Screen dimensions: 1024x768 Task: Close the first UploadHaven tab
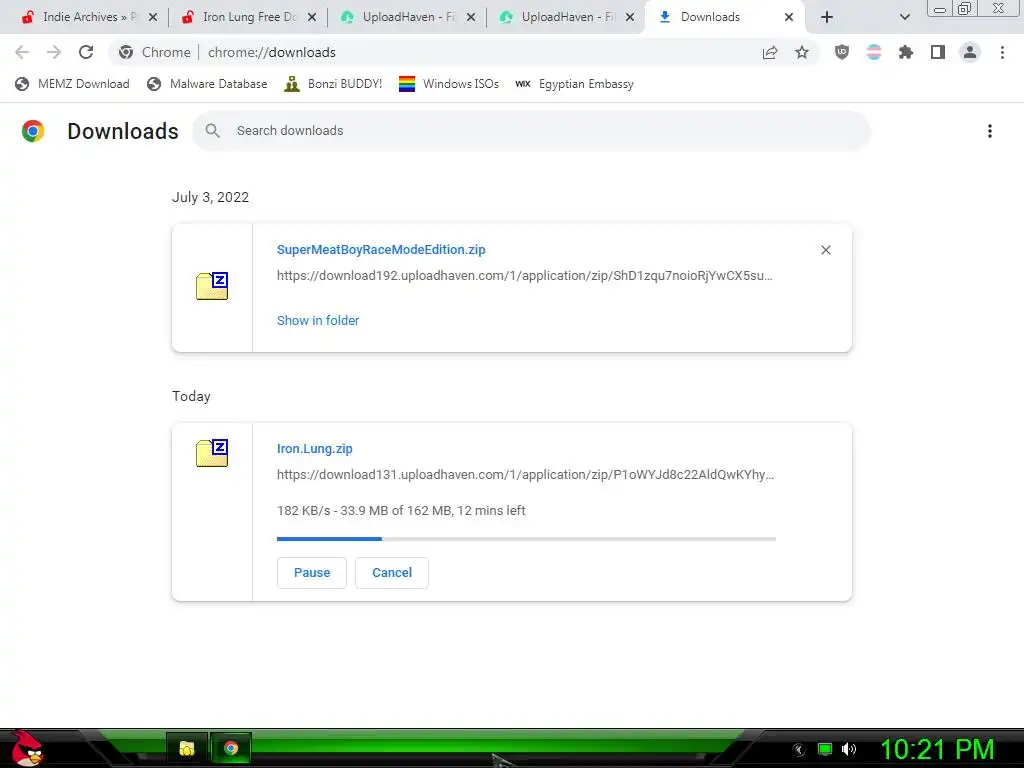tap(471, 17)
